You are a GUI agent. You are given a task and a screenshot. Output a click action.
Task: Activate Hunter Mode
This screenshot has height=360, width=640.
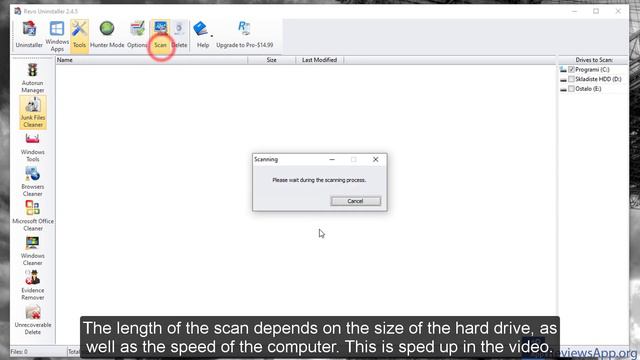click(x=107, y=36)
